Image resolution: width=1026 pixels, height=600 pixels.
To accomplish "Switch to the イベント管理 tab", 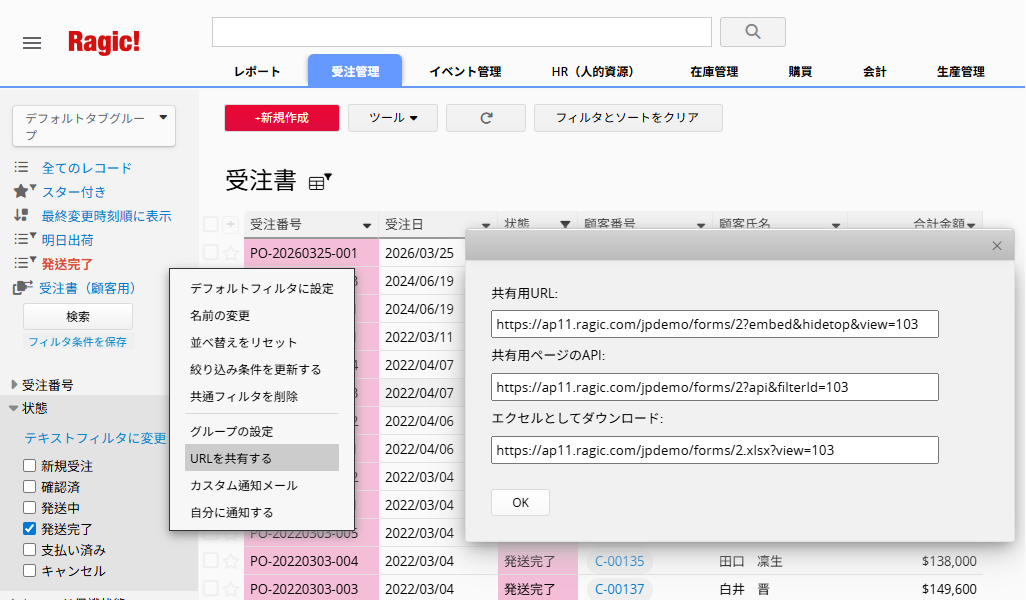I will [465, 71].
